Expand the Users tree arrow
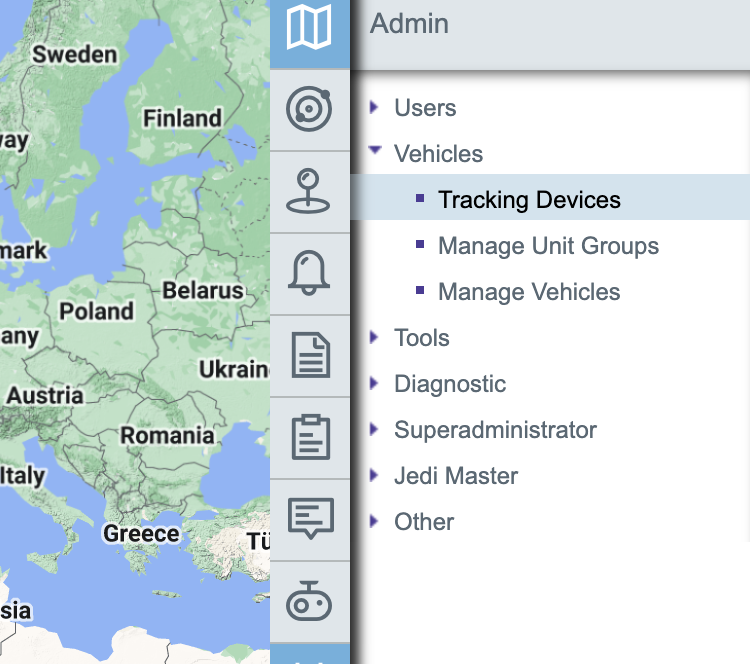This screenshot has width=750, height=664. coord(375,107)
